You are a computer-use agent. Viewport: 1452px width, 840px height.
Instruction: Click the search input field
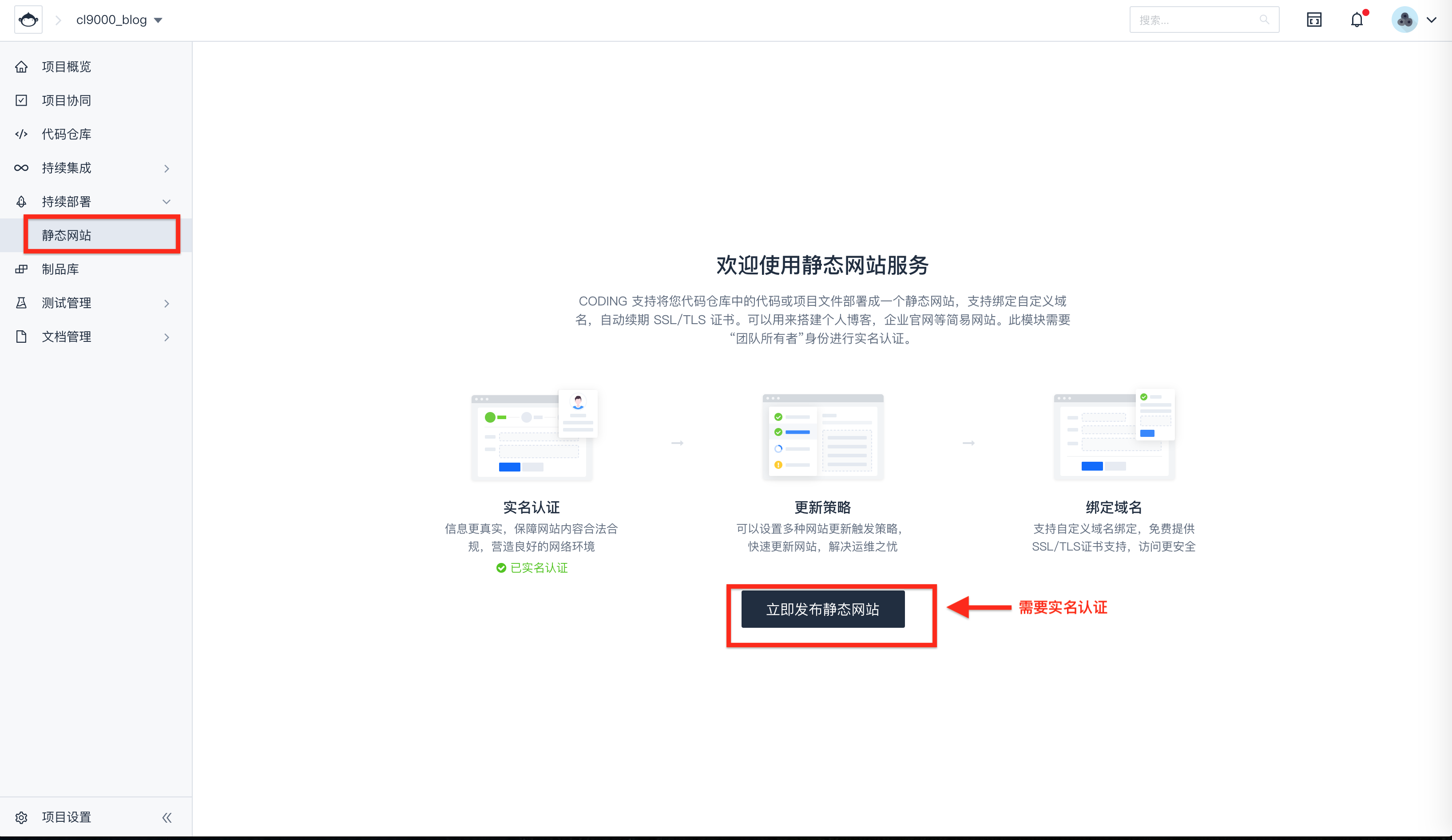point(1204,20)
